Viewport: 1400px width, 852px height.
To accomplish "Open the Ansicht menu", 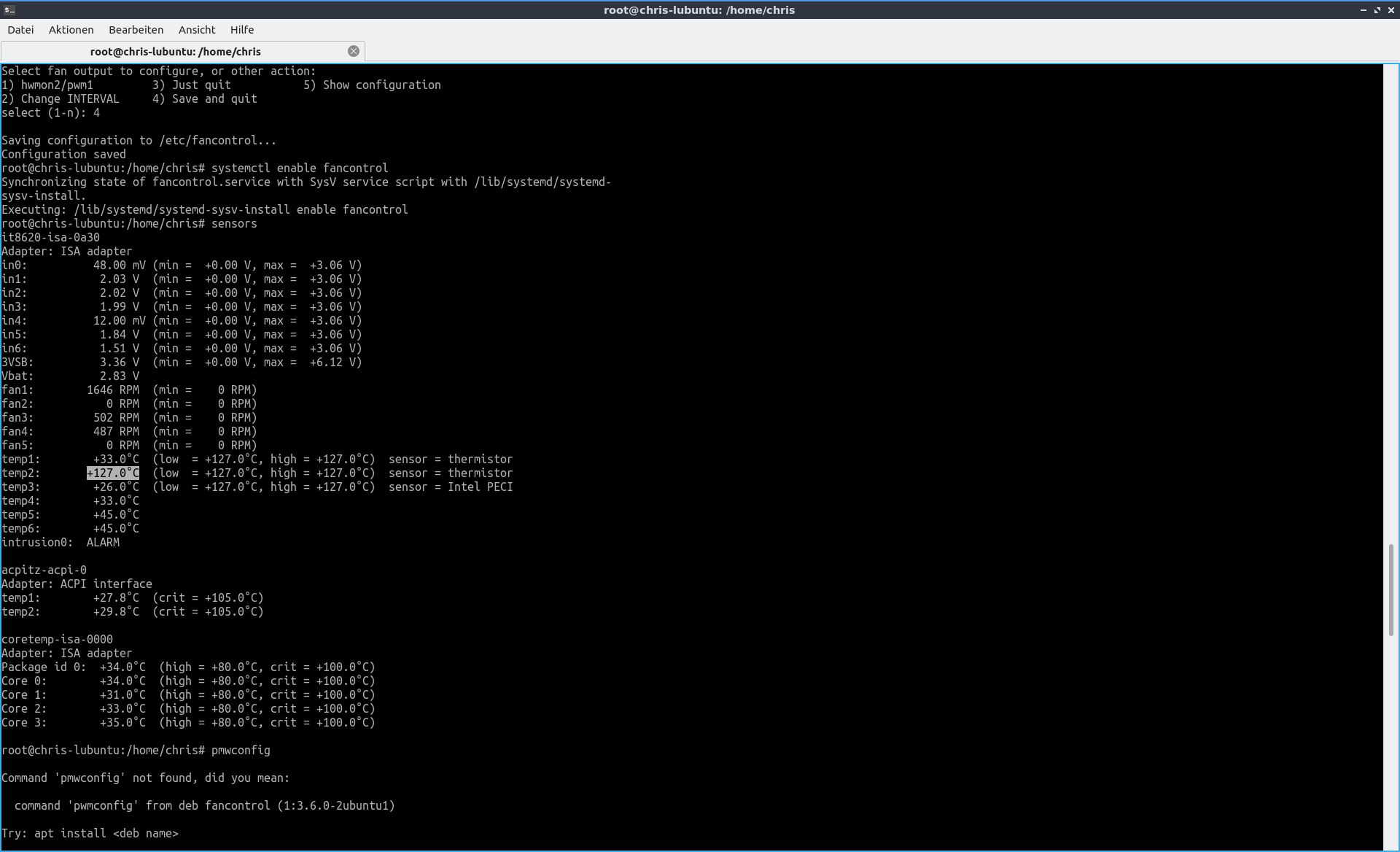I will (x=197, y=30).
